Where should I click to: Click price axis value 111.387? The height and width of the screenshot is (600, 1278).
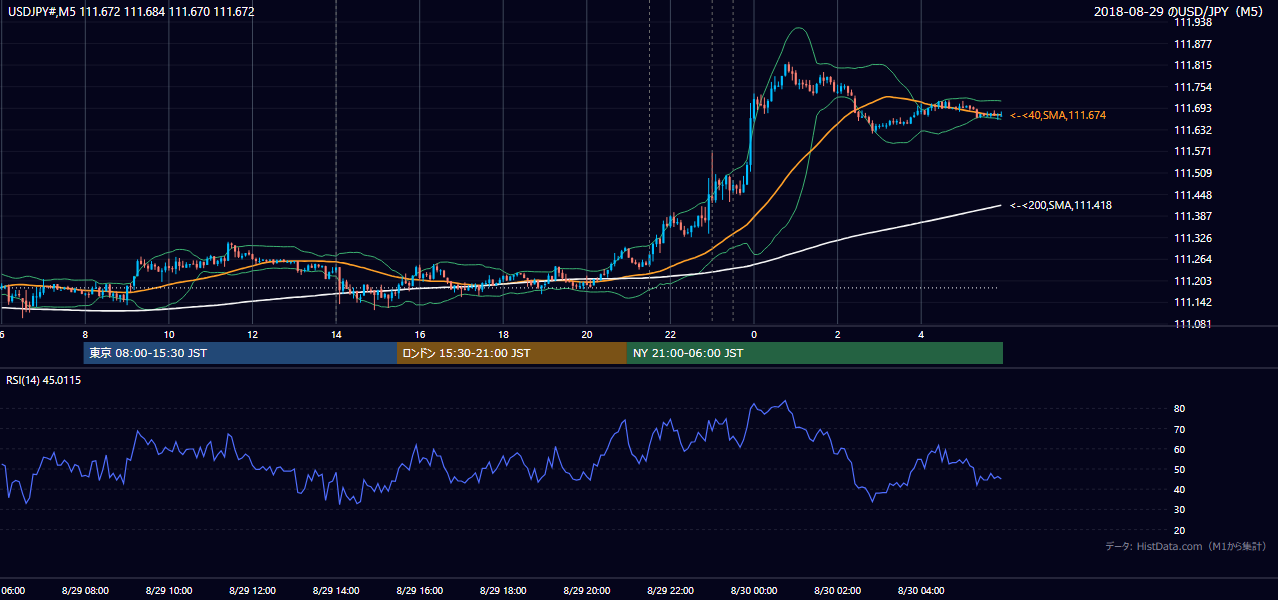1193,217
